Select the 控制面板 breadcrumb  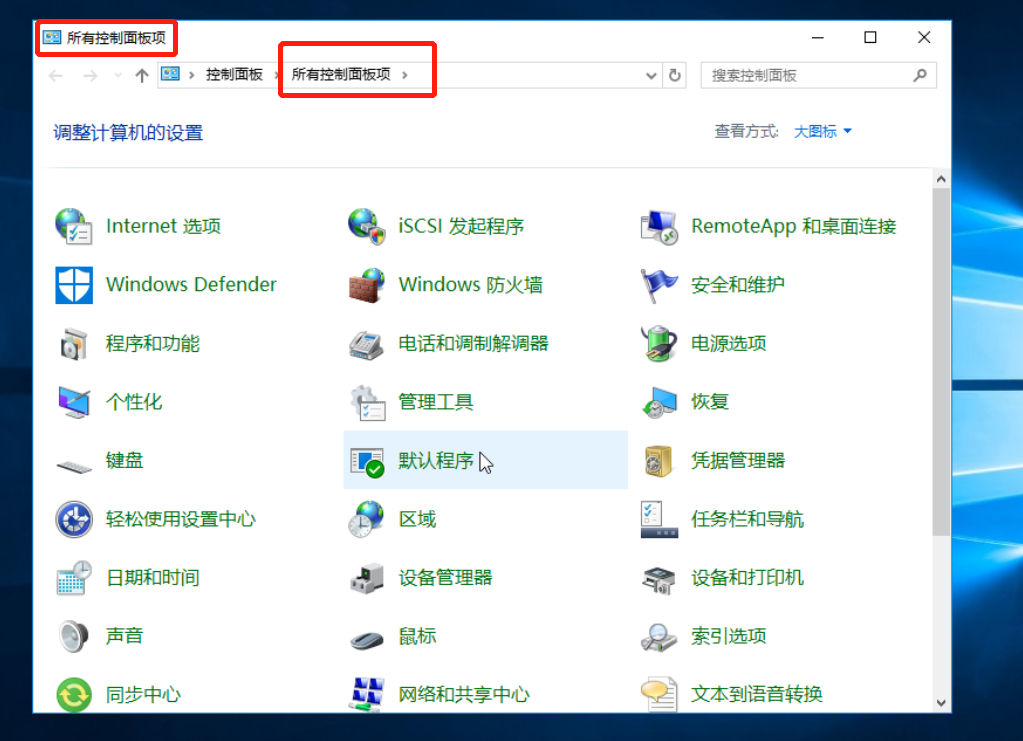click(x=234, y=75)
